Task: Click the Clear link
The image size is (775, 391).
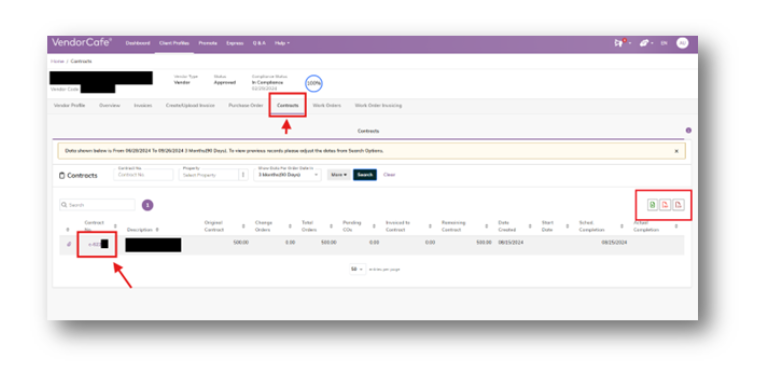Action: click(389, 175)
